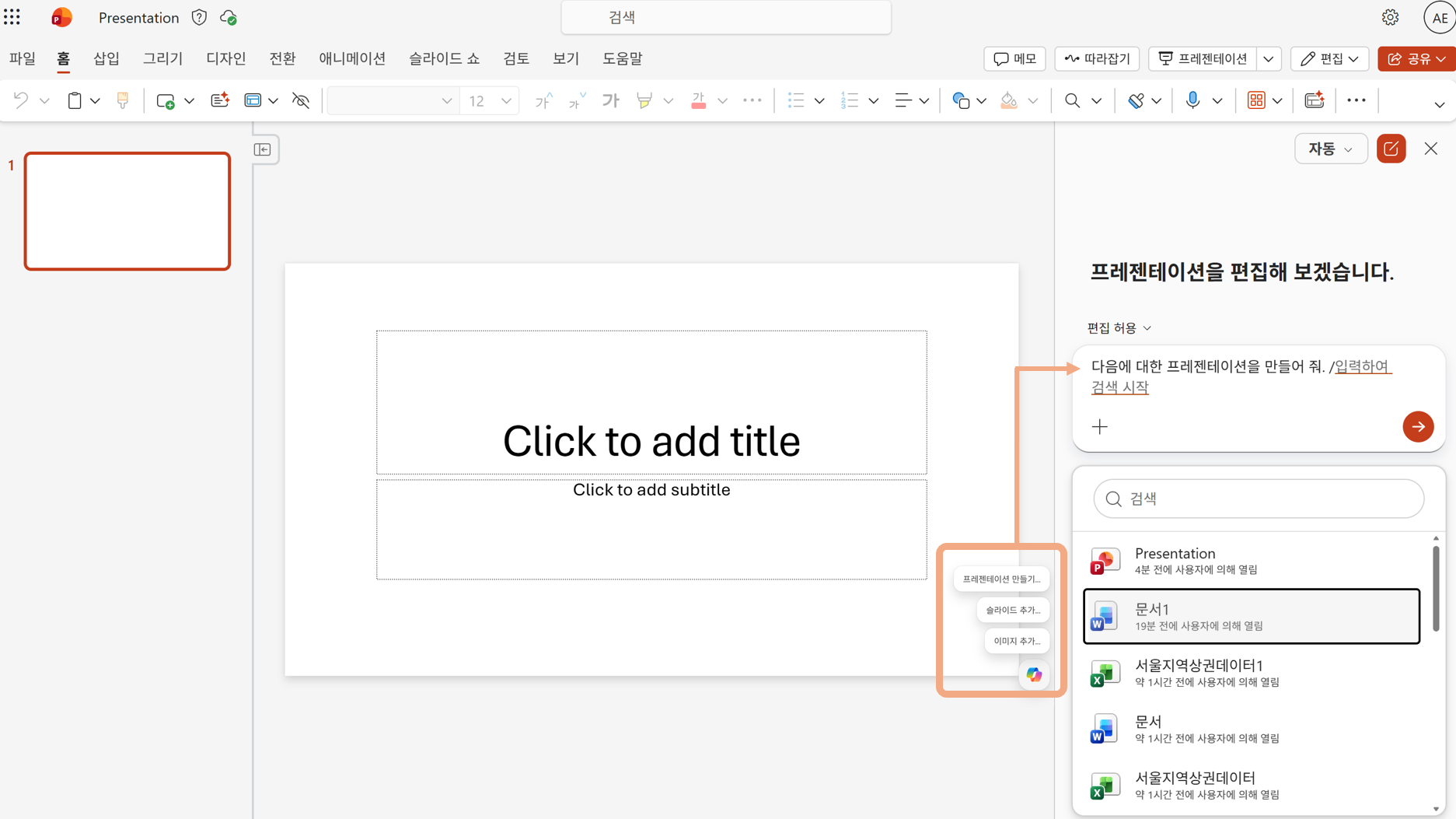
Task: Open the 편집 mode dropdown
Action: [x=1329, y=59]
